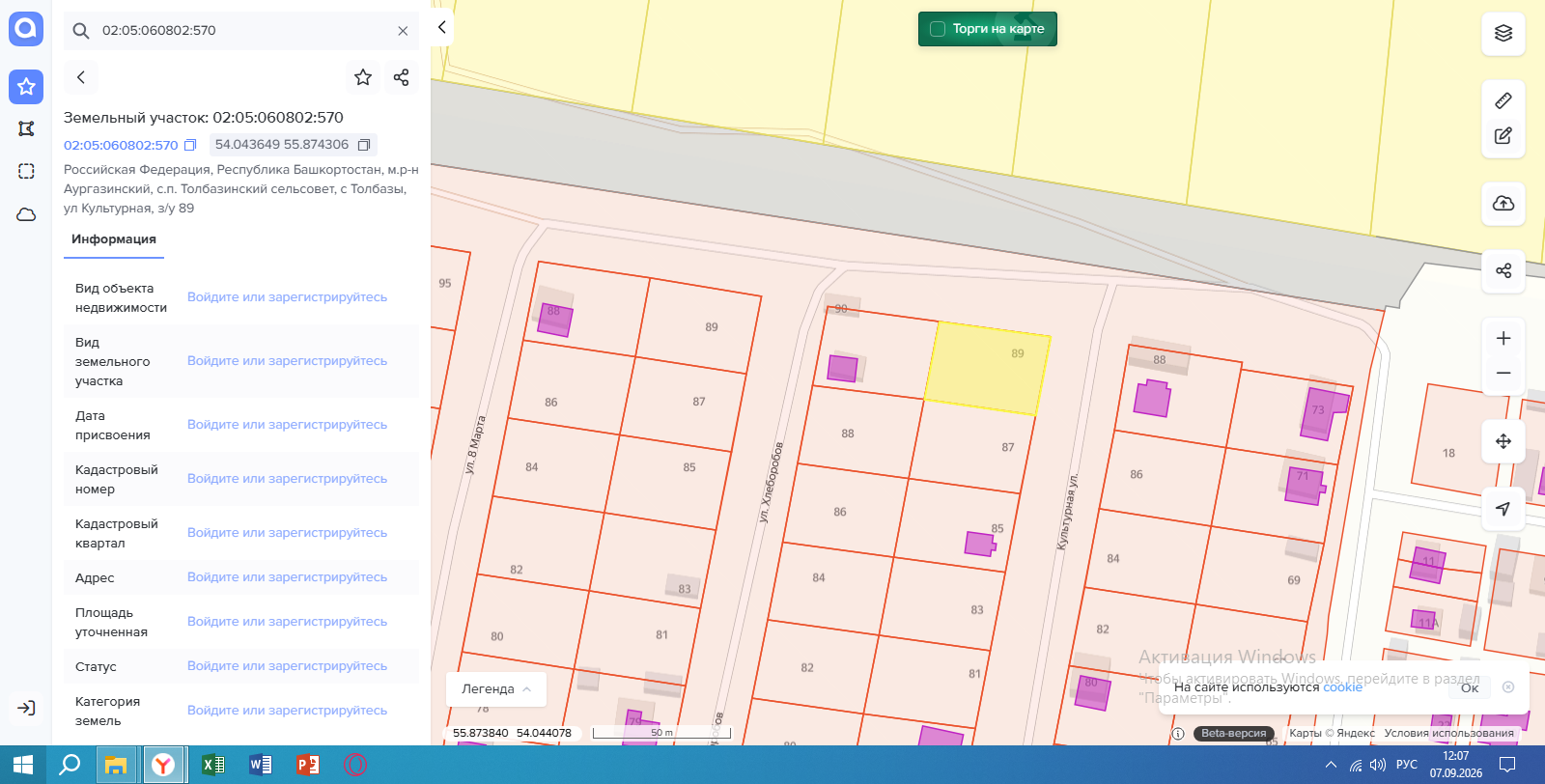The width and height of the screenshot is (1545, 784).
Task: Open Excel from the Windows taskbar
Action: (x=213, y=765)
